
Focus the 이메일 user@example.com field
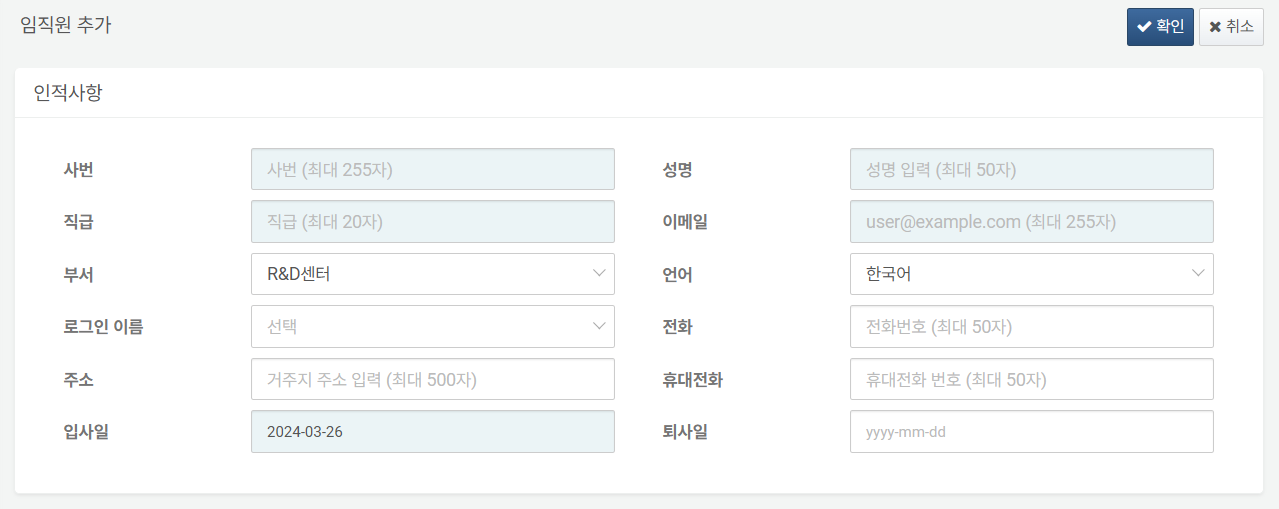(x=1032, y=222)
